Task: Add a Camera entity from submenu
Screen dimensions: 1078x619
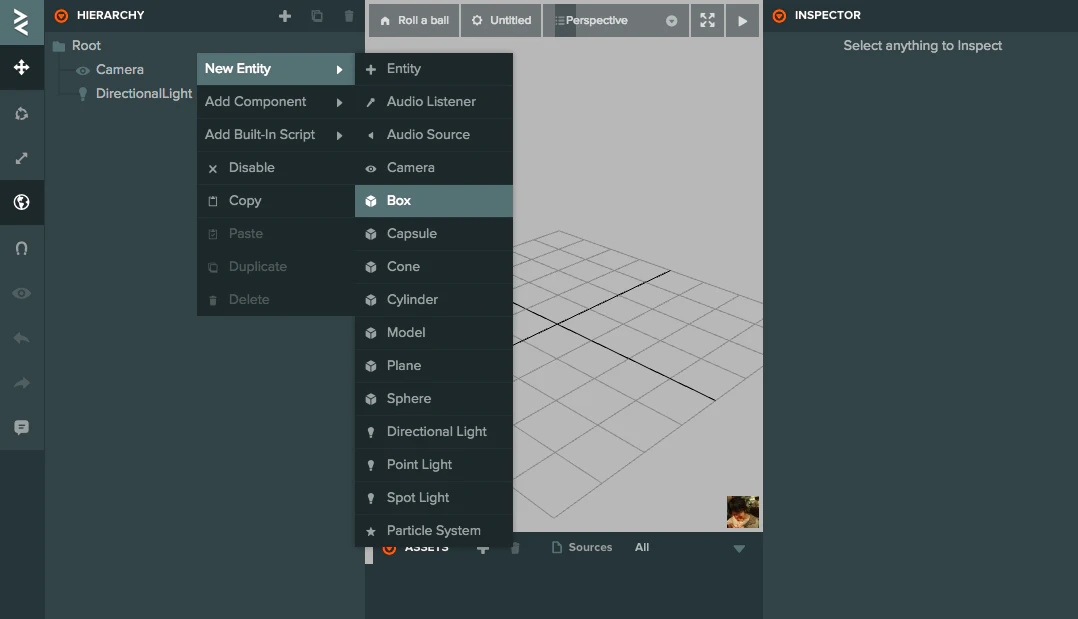Action: pos(434,168)
